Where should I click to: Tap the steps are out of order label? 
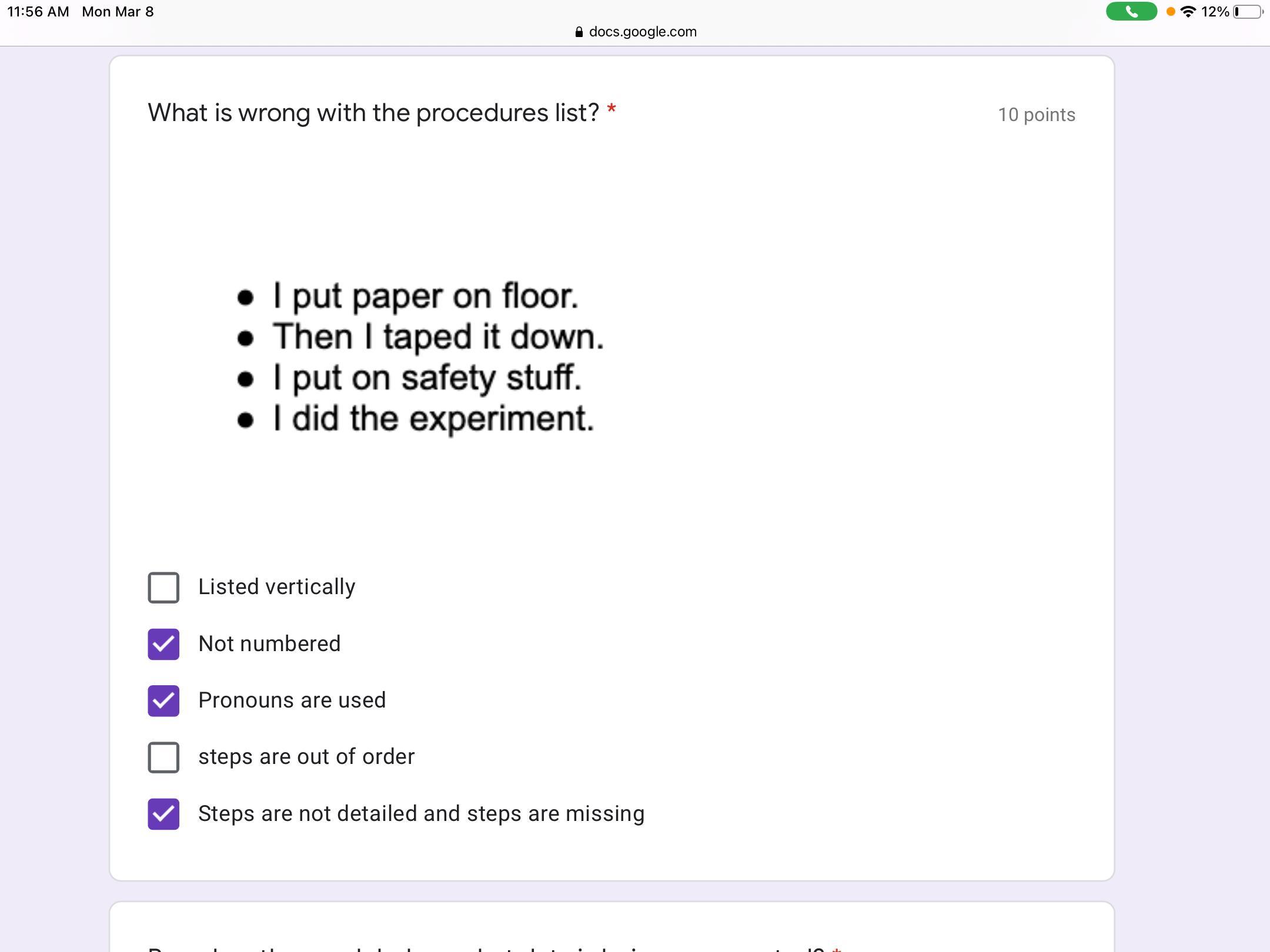point(306,756)
